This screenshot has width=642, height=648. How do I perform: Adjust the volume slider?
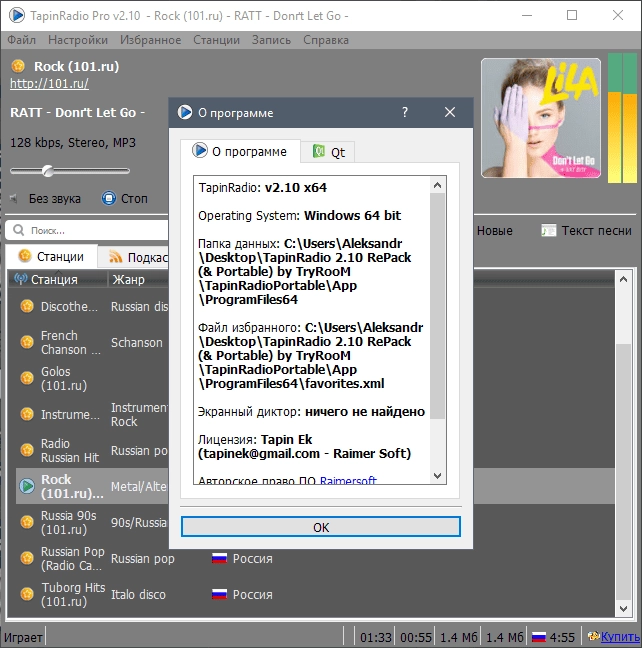[x=70, y=170]
